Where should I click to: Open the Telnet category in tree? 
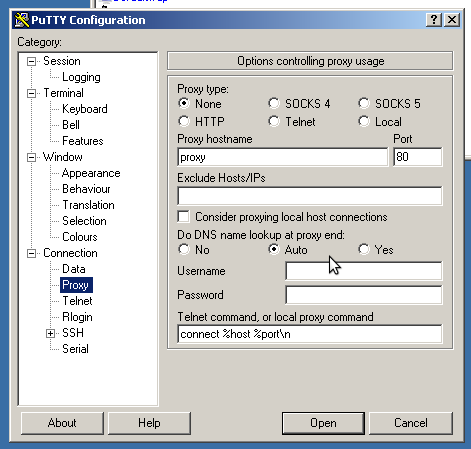(77, 301)
